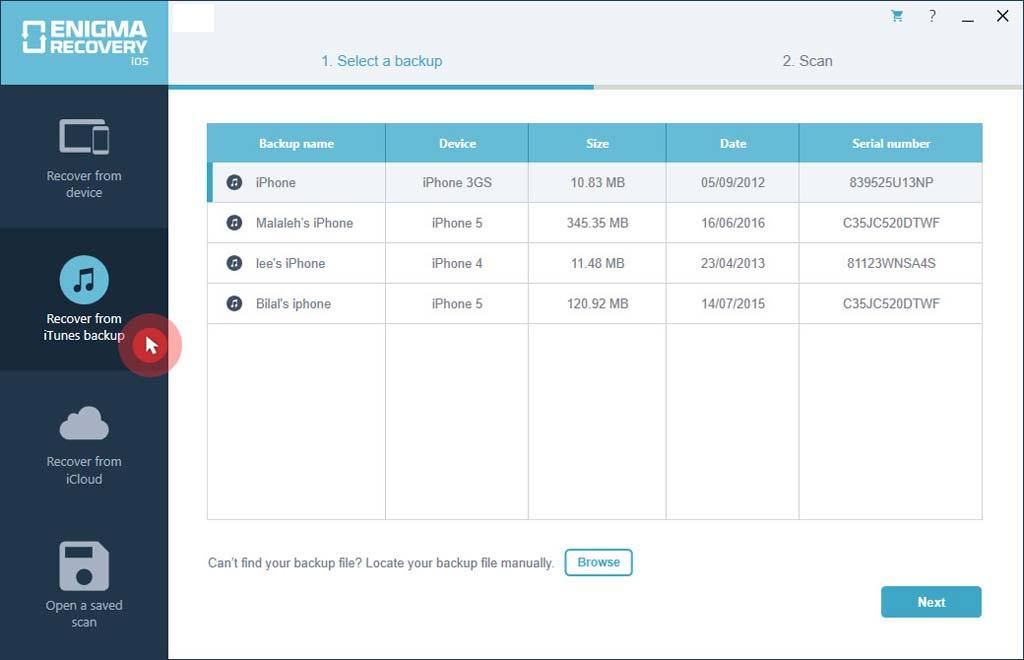The image size is (1024, 660).
Task: Click the iPhone 5 cell in Bilal's row
Action: point(457,304)
